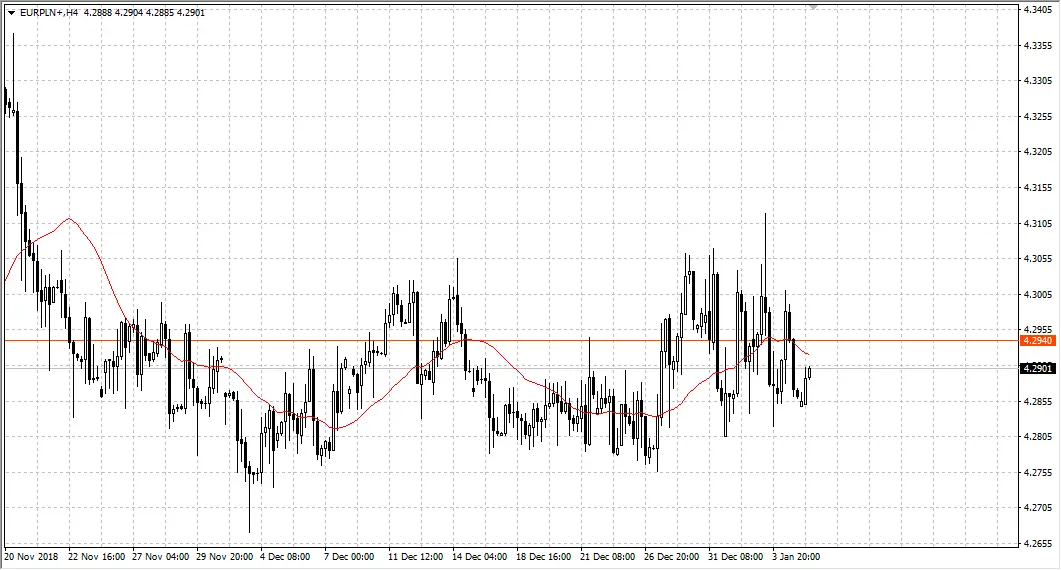Click the red moving average peak near 22 Nov
This screenshot has width=1061, height=570.
[69, 219]
